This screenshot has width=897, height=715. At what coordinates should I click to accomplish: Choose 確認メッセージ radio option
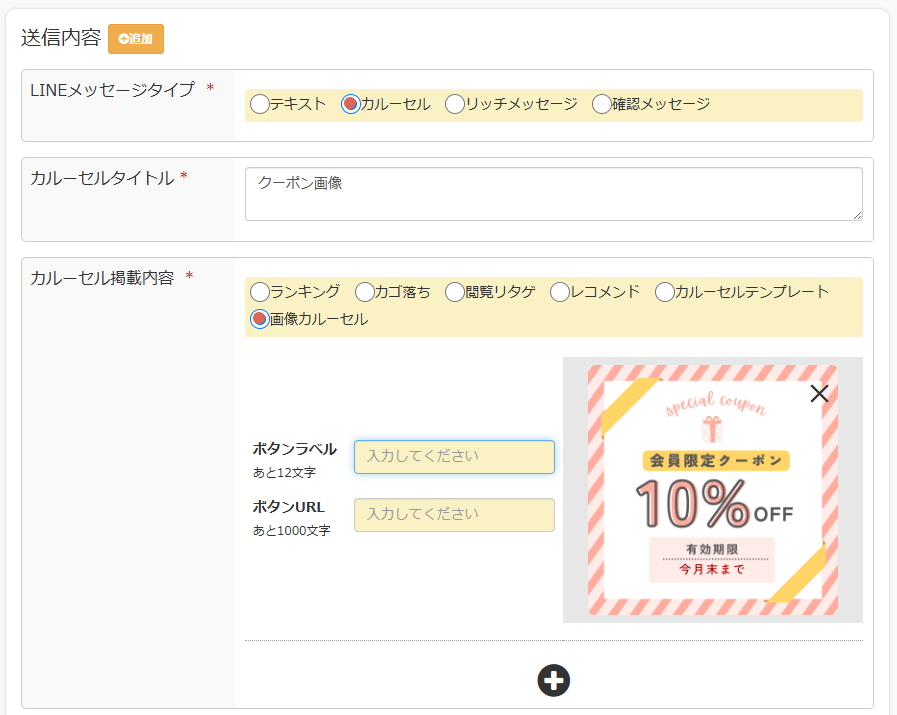[x=602, y=104]
